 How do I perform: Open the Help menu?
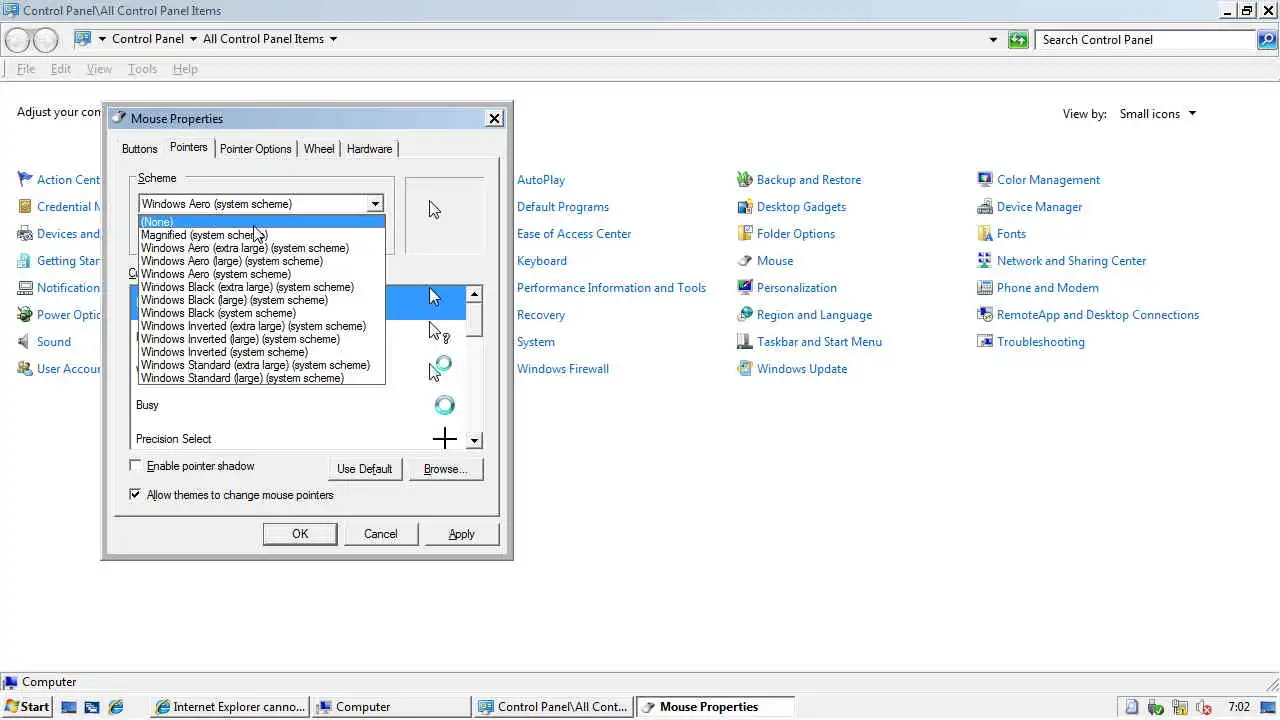185,69
